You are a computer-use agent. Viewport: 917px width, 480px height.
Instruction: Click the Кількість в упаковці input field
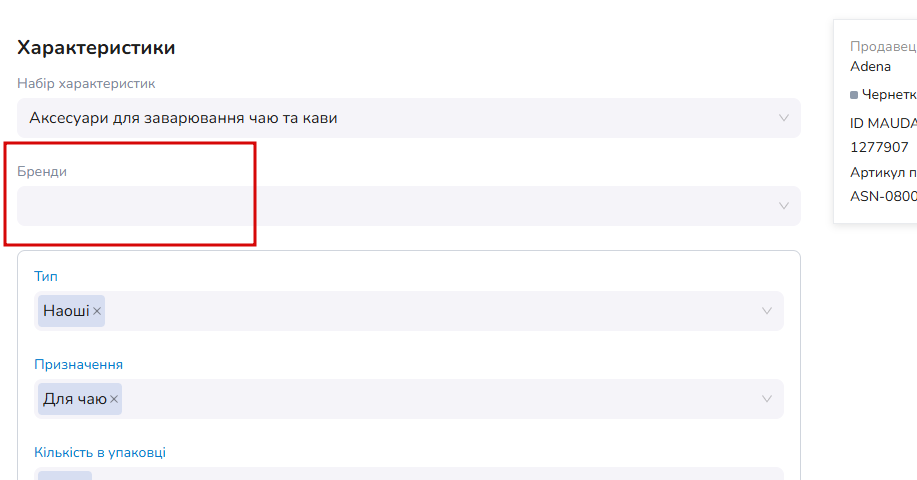[409, 474]
